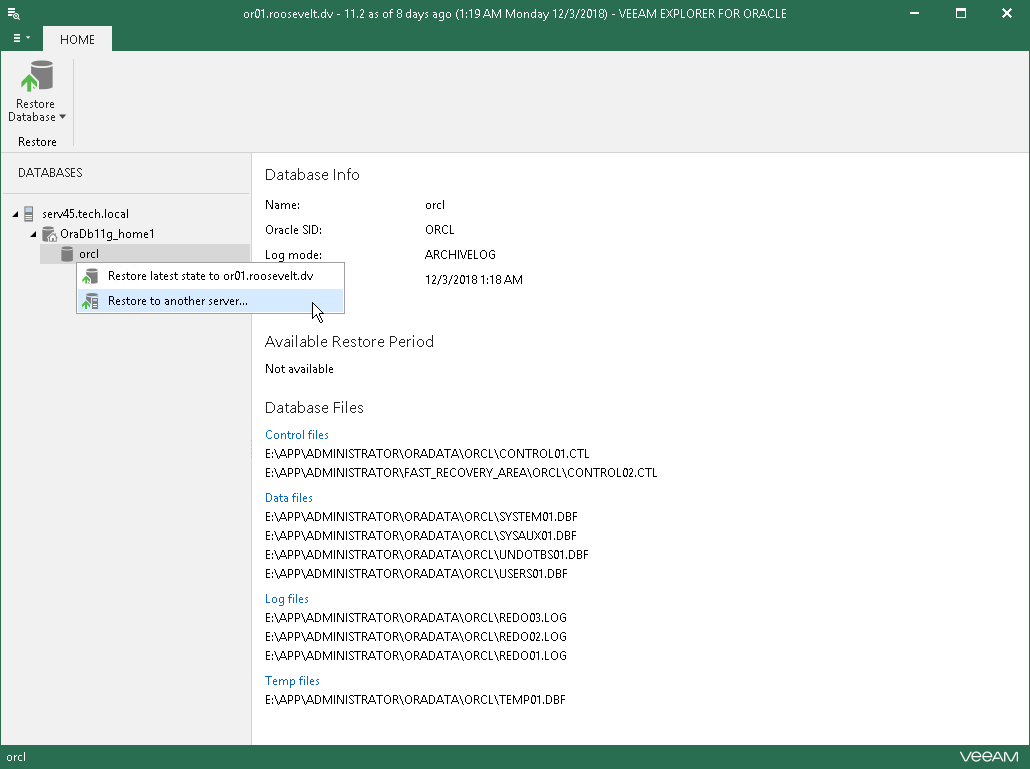Click the Log files heading link
Image resolution: width=1030 pixels, height=769 pixels.
pos(286,599)
